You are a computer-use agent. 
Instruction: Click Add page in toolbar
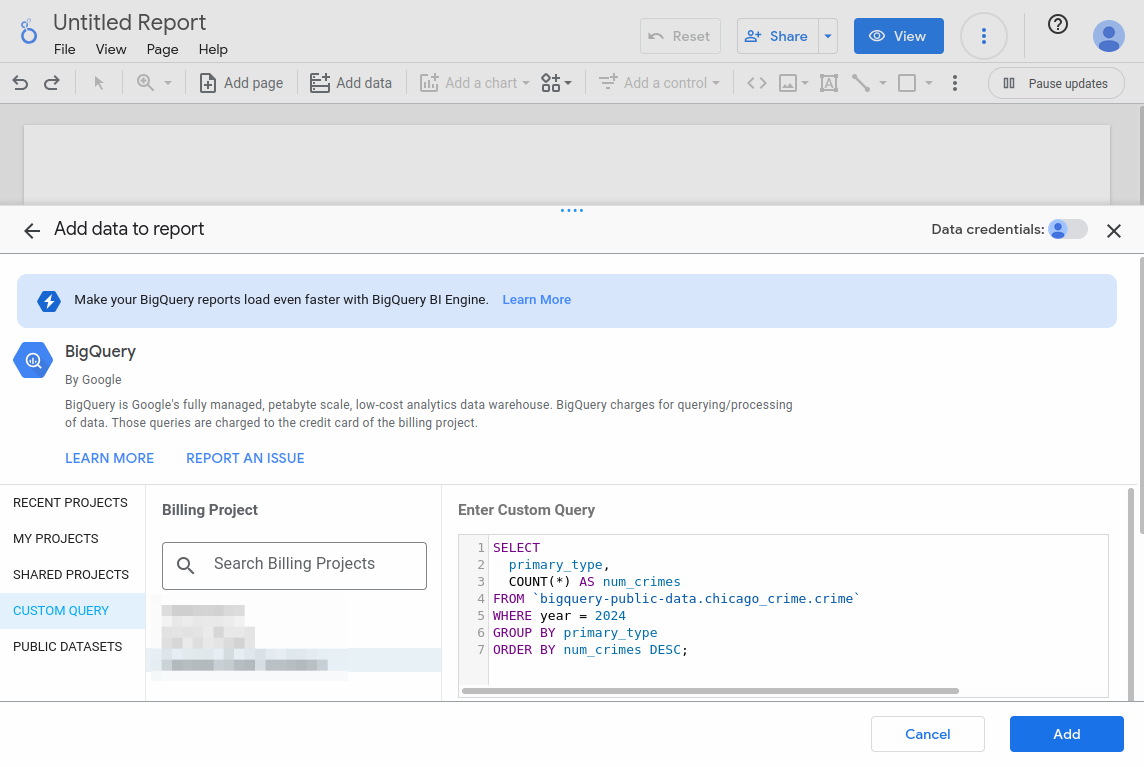pyautogui.click(x=241, y=83)
